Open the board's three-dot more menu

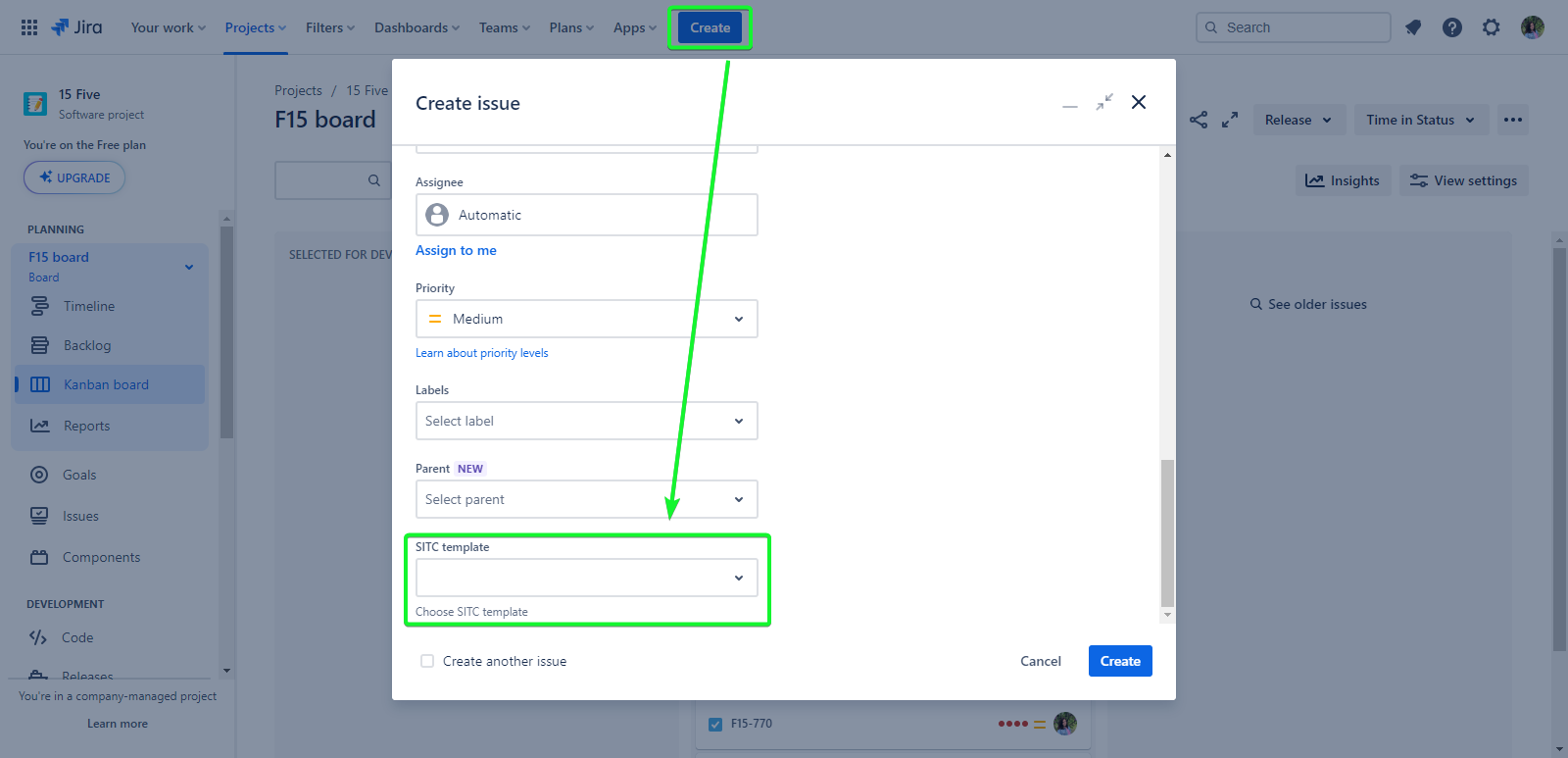1513,120
